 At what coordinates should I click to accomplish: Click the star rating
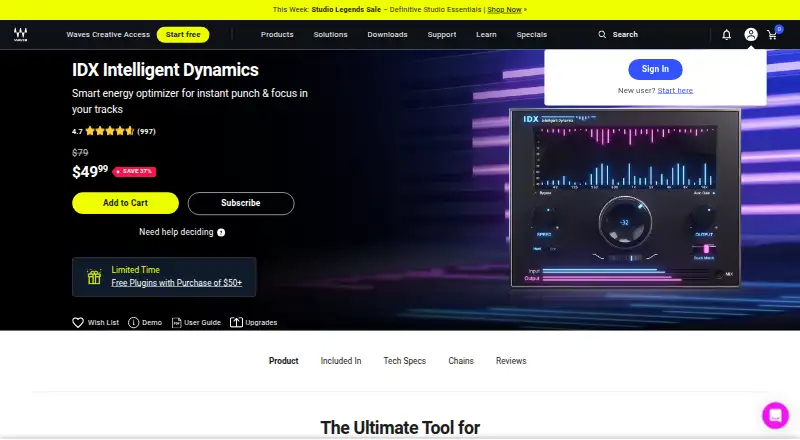[110, 131]
